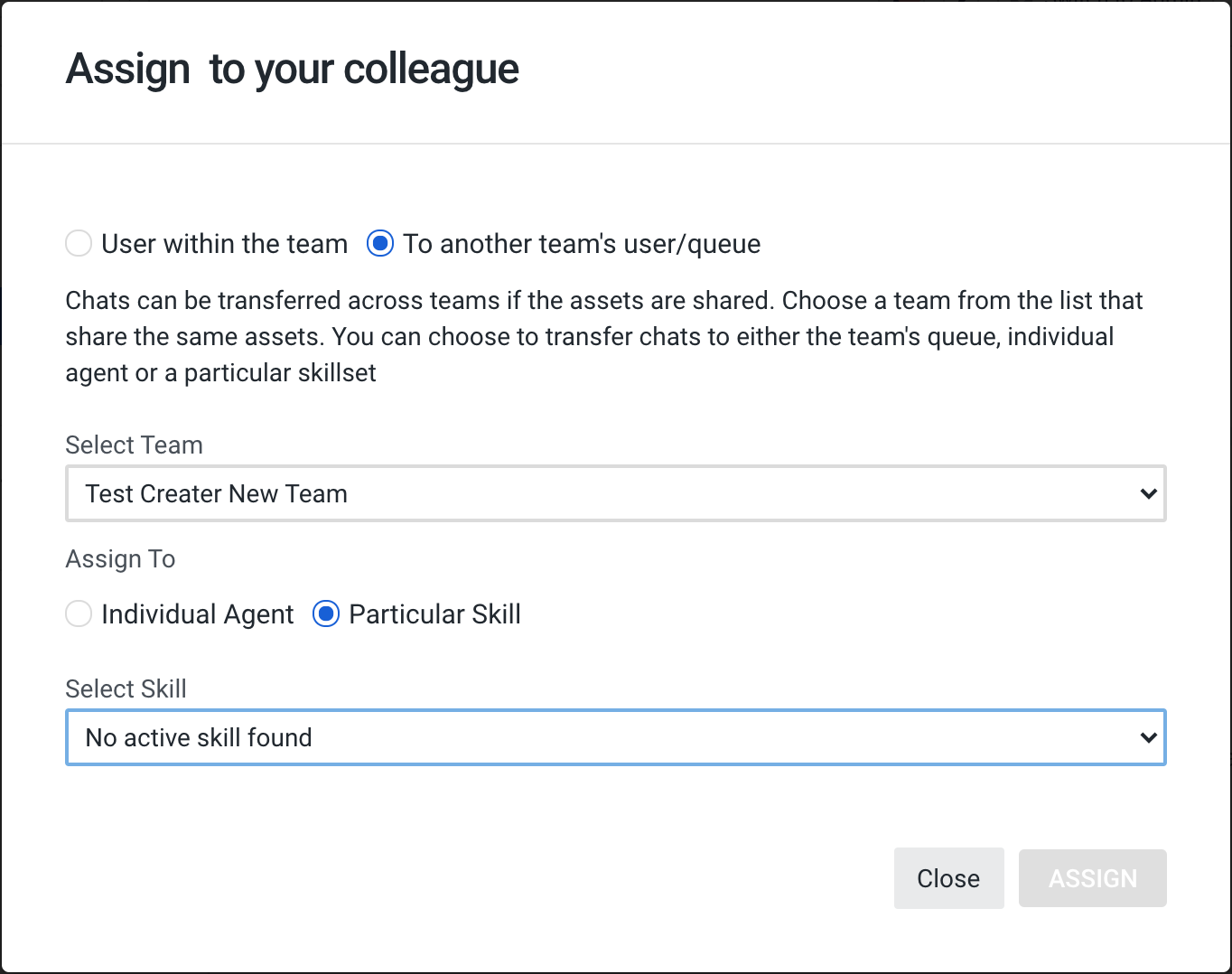
Task: Click the ASSIGN button
Action: click(1093, 878)
